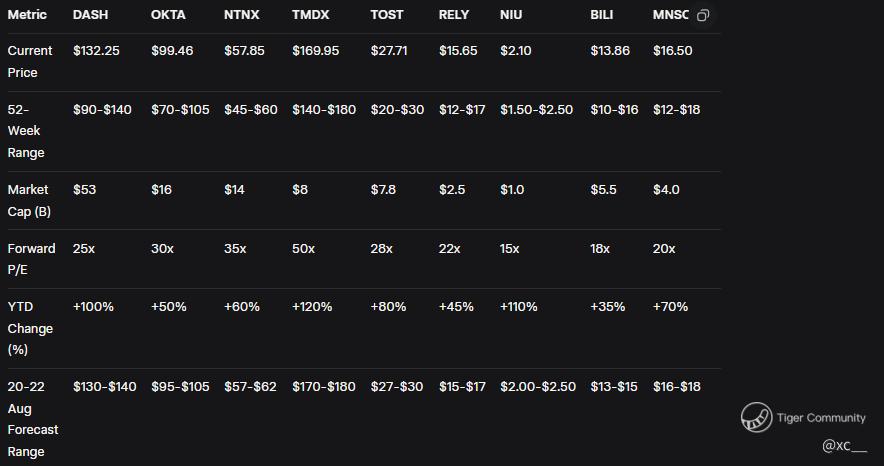Select NTNX forward P/E 35x
884x466 pixels.
235,248
